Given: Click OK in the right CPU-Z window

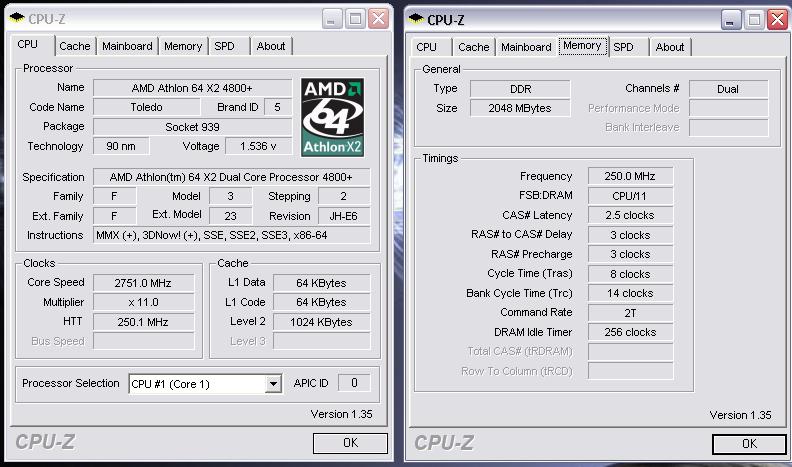Looking at the screenshot, I should pyautogui.click(x=750, y=444).
